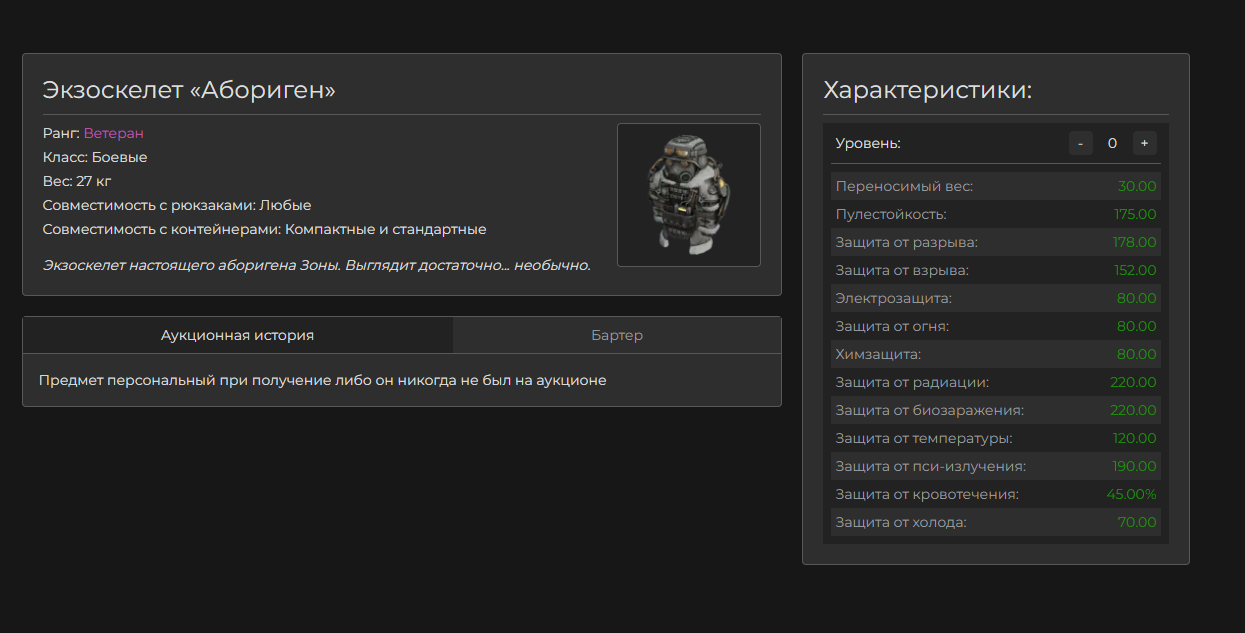This screenshot has width=1245, height=633.
Task: Click the Пулестойкость value 175.00
Action: coord(1136,214)
